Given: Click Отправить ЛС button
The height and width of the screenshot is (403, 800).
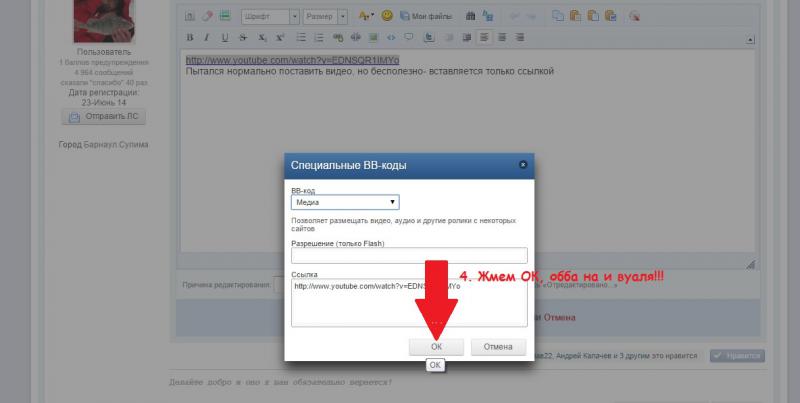Looking at the screenshot, I should tap(104, 116).
